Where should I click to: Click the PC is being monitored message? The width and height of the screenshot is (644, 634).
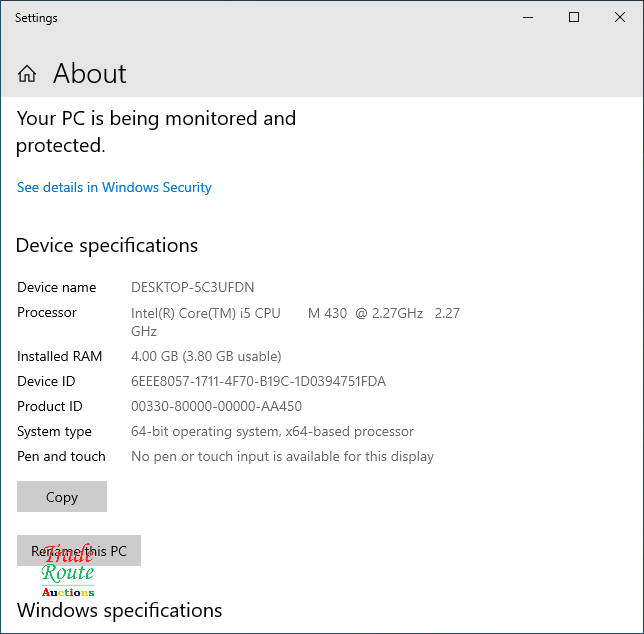156,131
